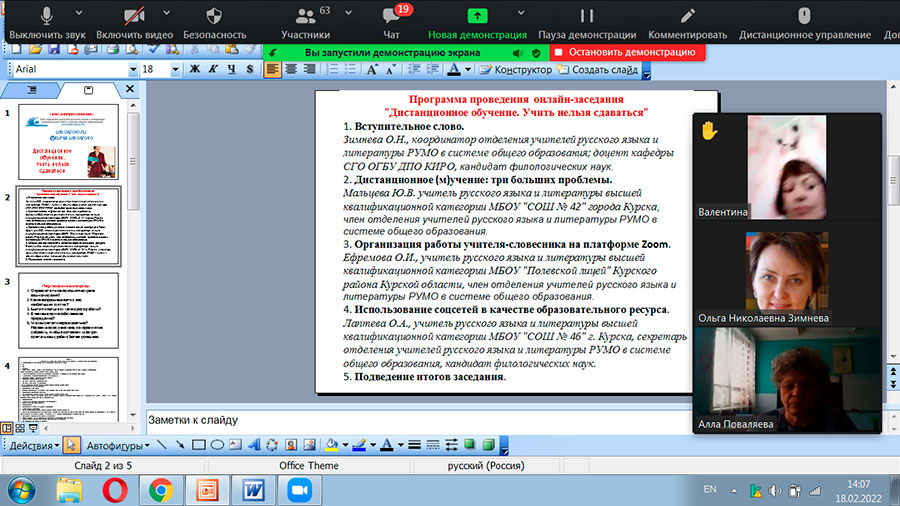Viewport: 900px width, 506px height.
Task: Mute microphone with Выключить звук button
Action: [x=47, y=23]
